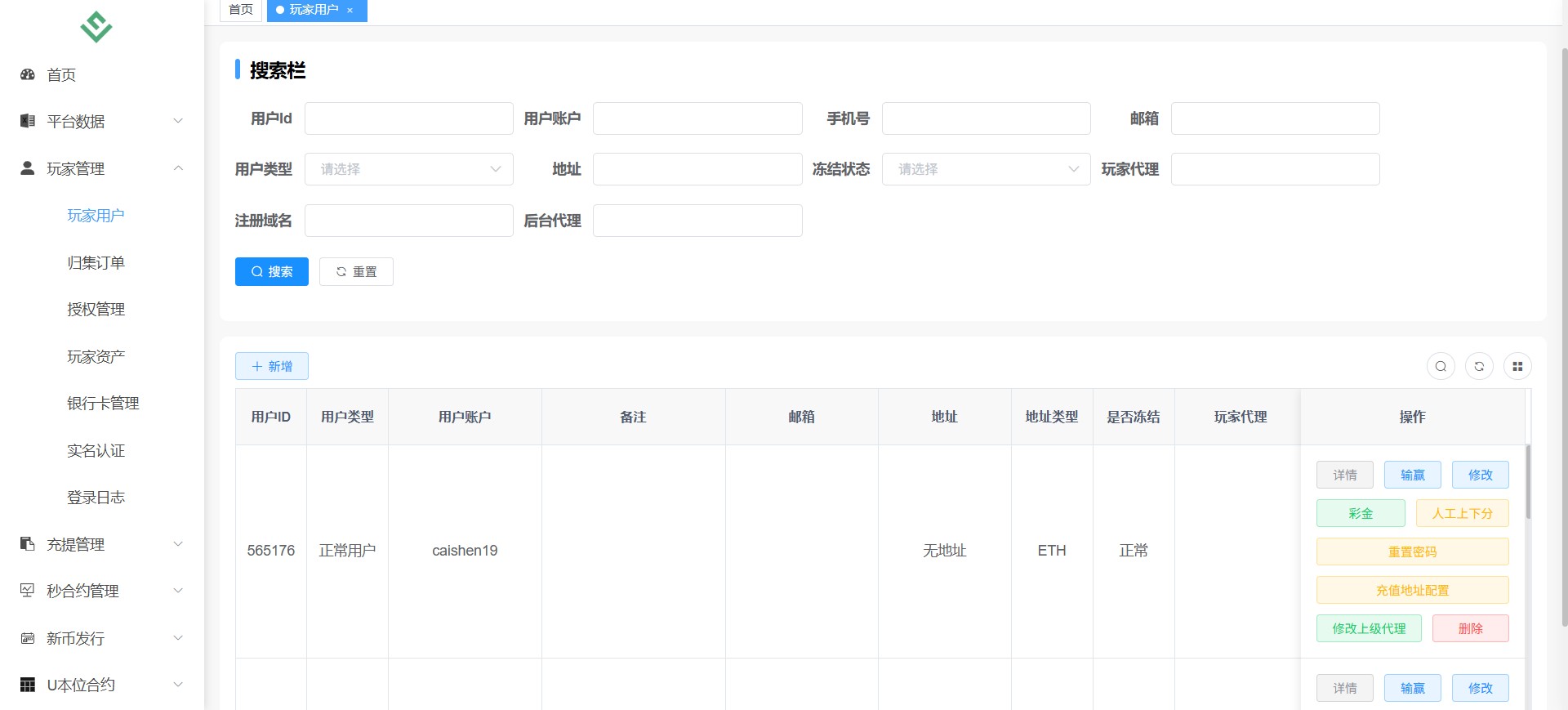Image resolution: width=1568 pixels, height=710 pixels.
Task: Click the 平台数据 sidebar icon
Action: pos(28,121)
